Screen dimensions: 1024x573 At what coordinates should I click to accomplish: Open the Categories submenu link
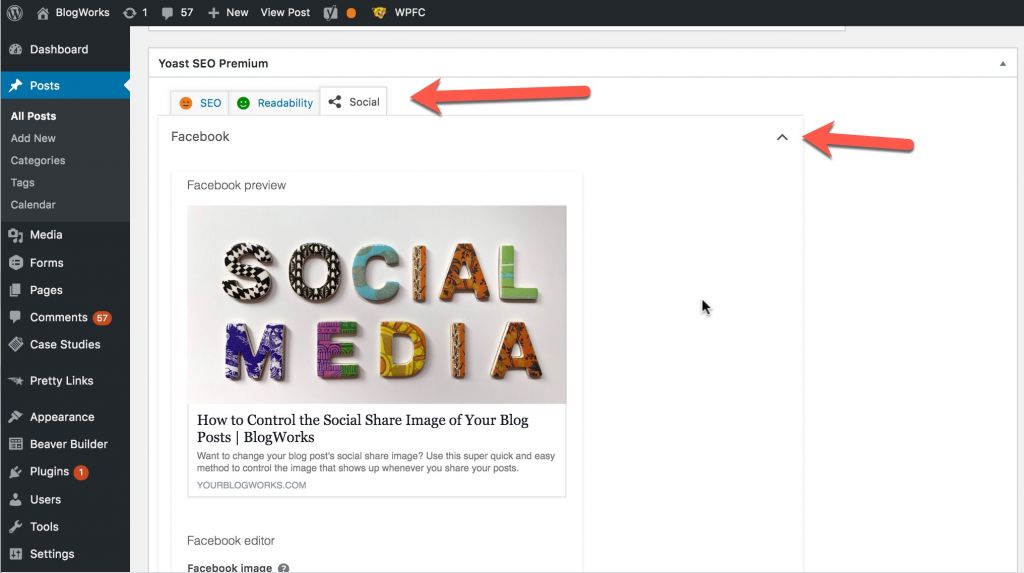(x=38, y=160)
